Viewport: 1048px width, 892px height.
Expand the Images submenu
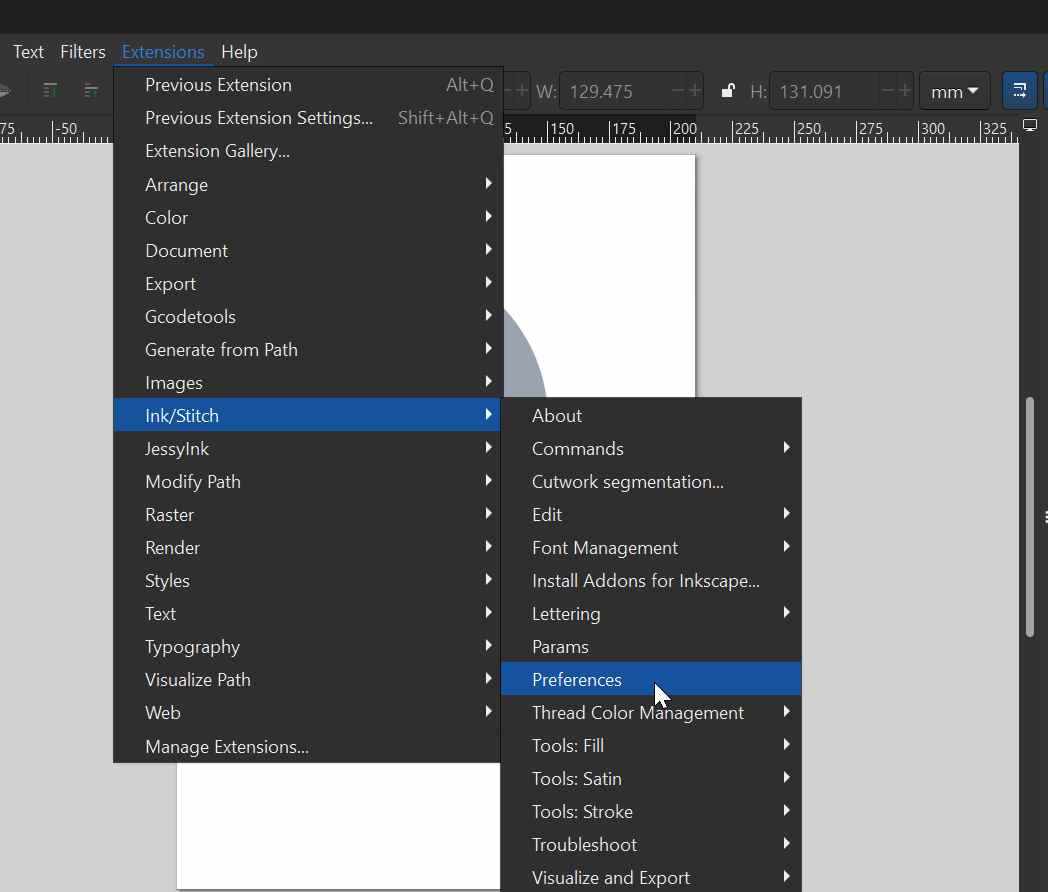[x=307, y=382]
